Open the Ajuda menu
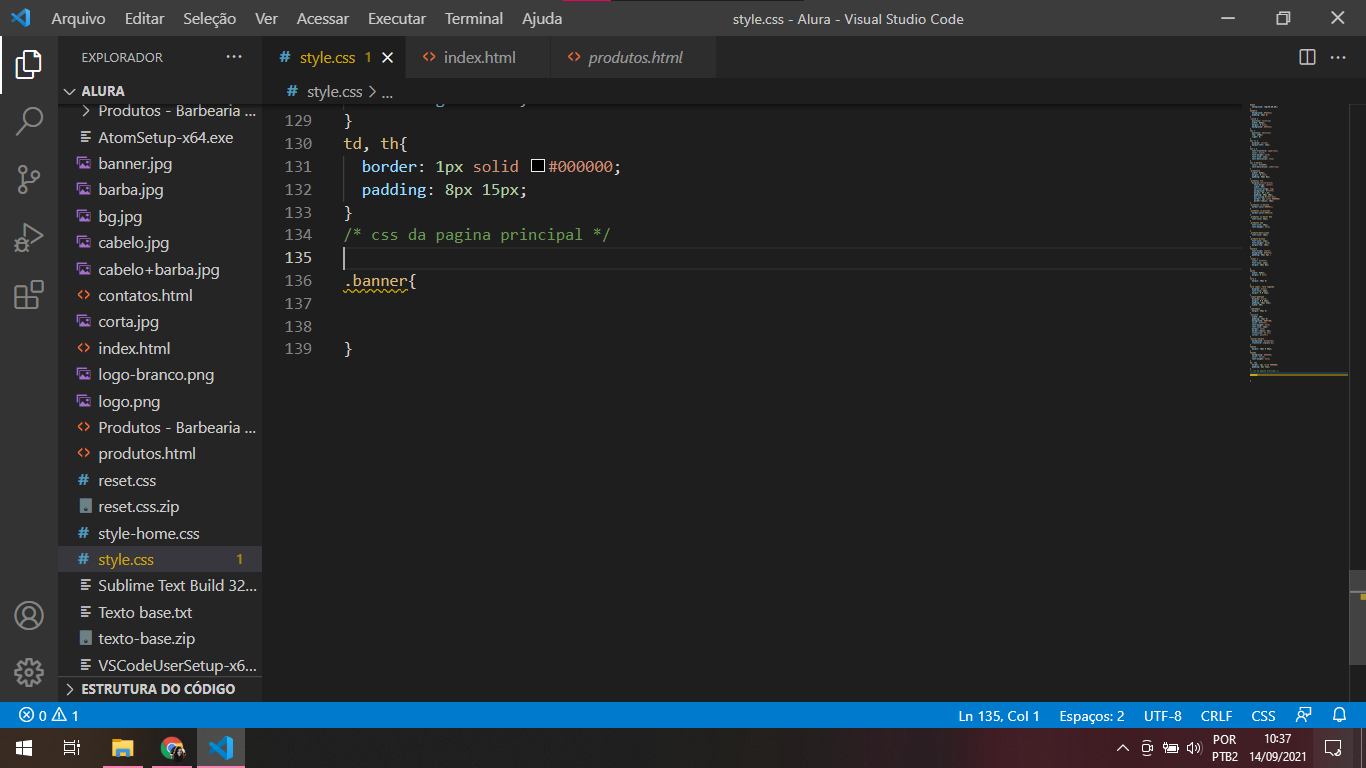 542,18
